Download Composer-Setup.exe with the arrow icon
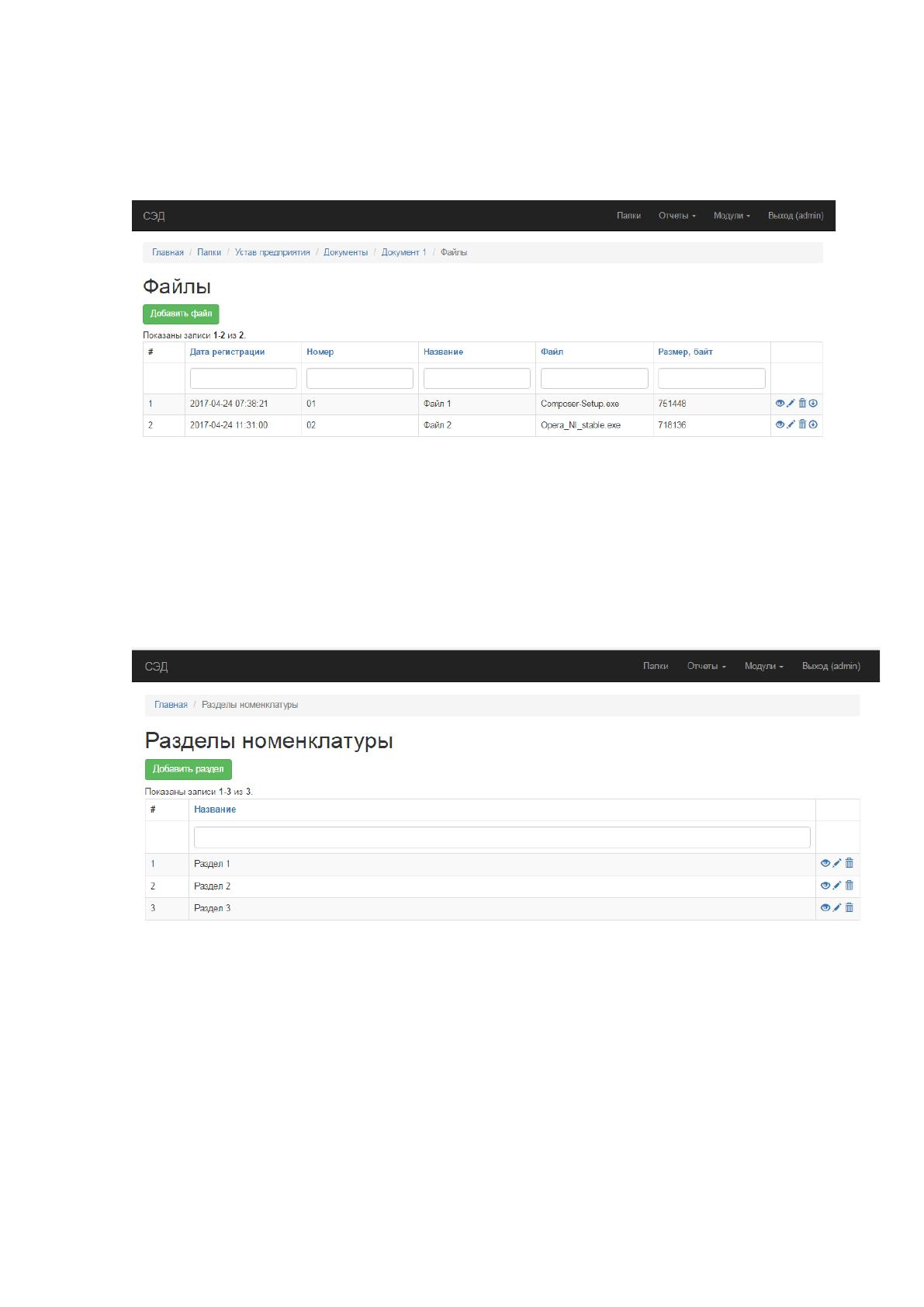Screen dimensions: 924x1307 [x=813, y=404]
